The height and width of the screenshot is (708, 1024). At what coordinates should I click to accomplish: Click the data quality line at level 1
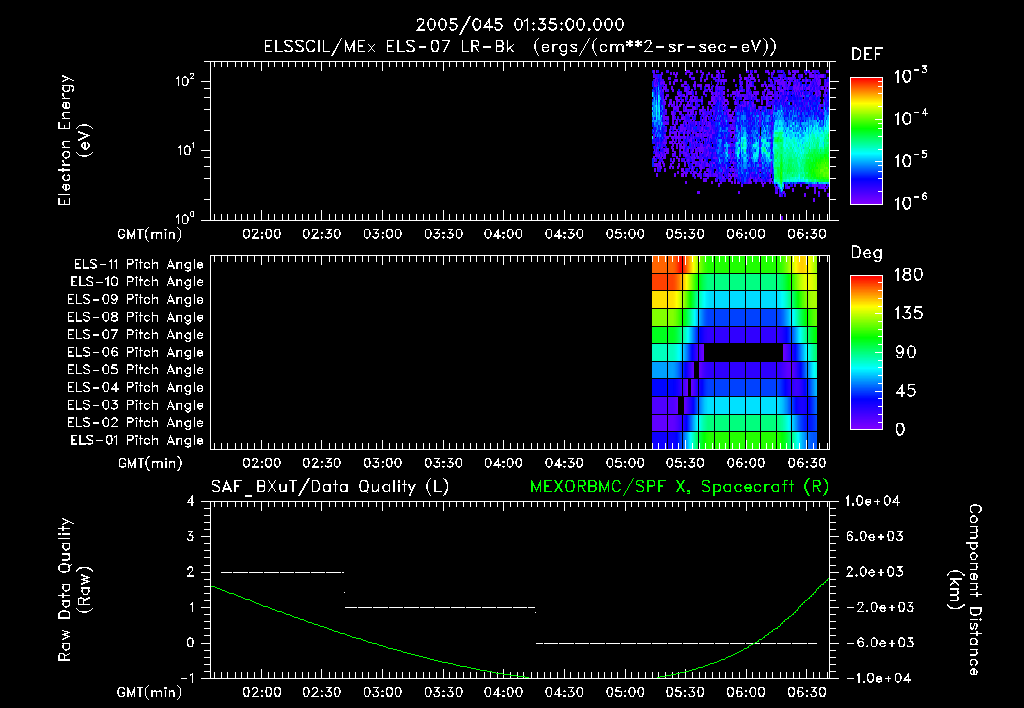pos(440,607)
